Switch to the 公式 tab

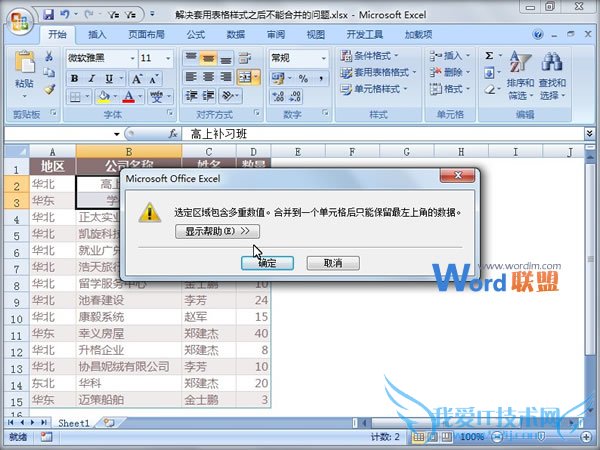coord(196,35)
